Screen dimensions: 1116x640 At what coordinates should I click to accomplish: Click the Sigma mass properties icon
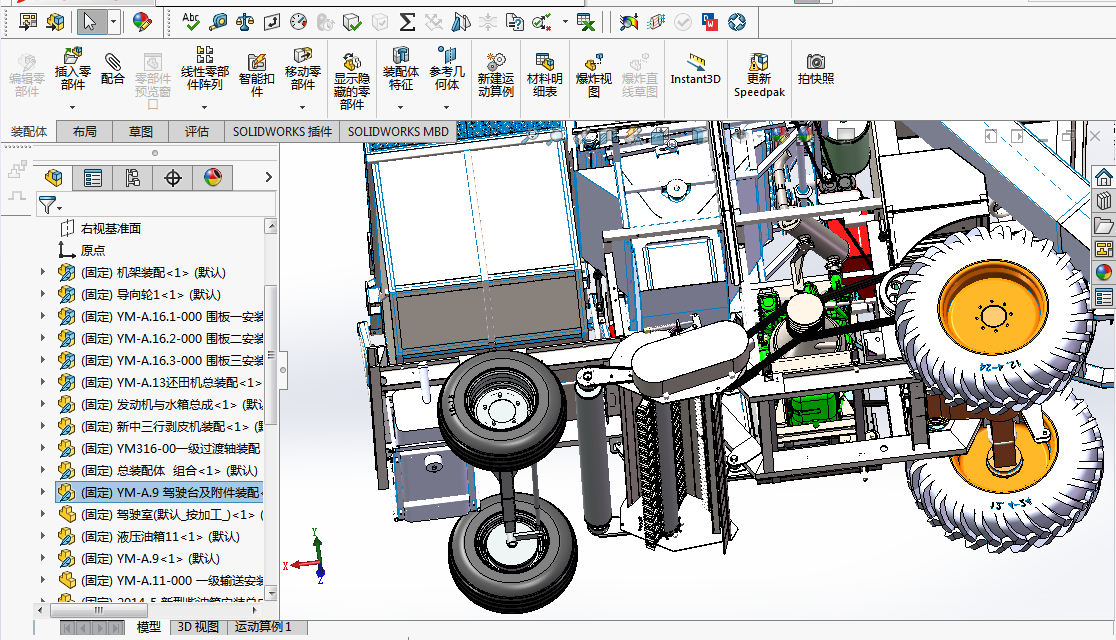407,21
